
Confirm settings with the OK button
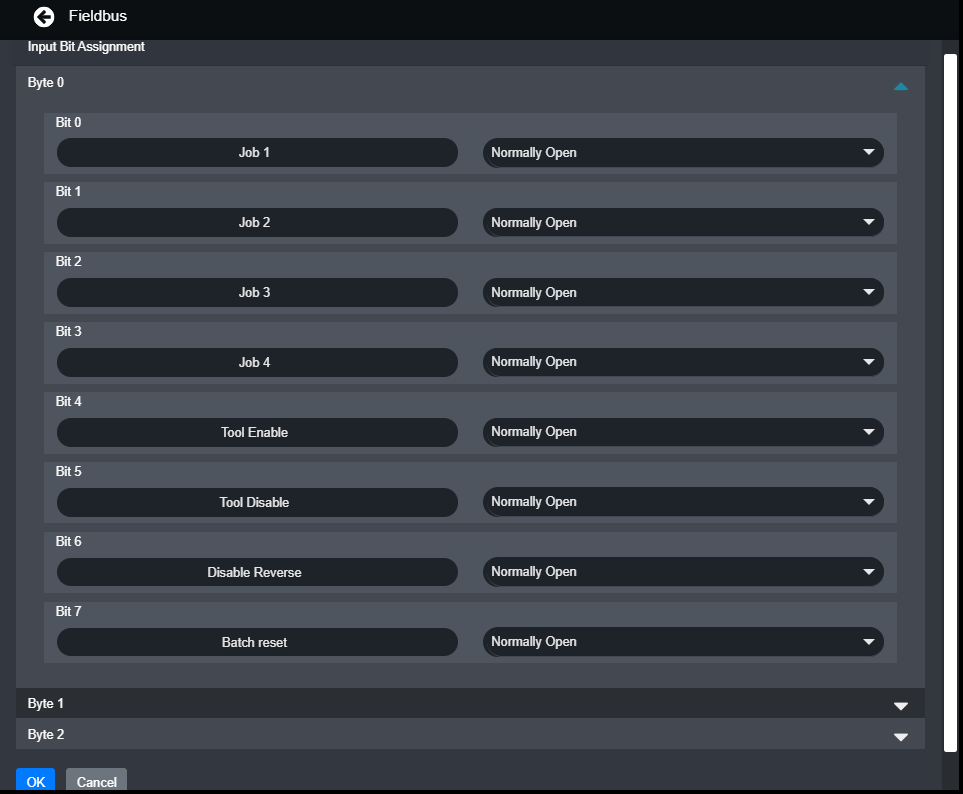[x=36, y=780]
